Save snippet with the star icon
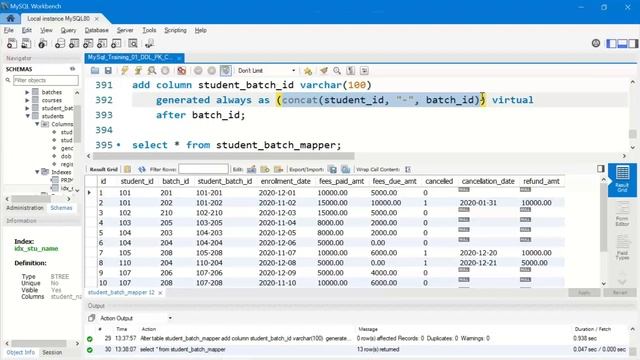This screenshot has width=640, height=360. tap(308, 71)
